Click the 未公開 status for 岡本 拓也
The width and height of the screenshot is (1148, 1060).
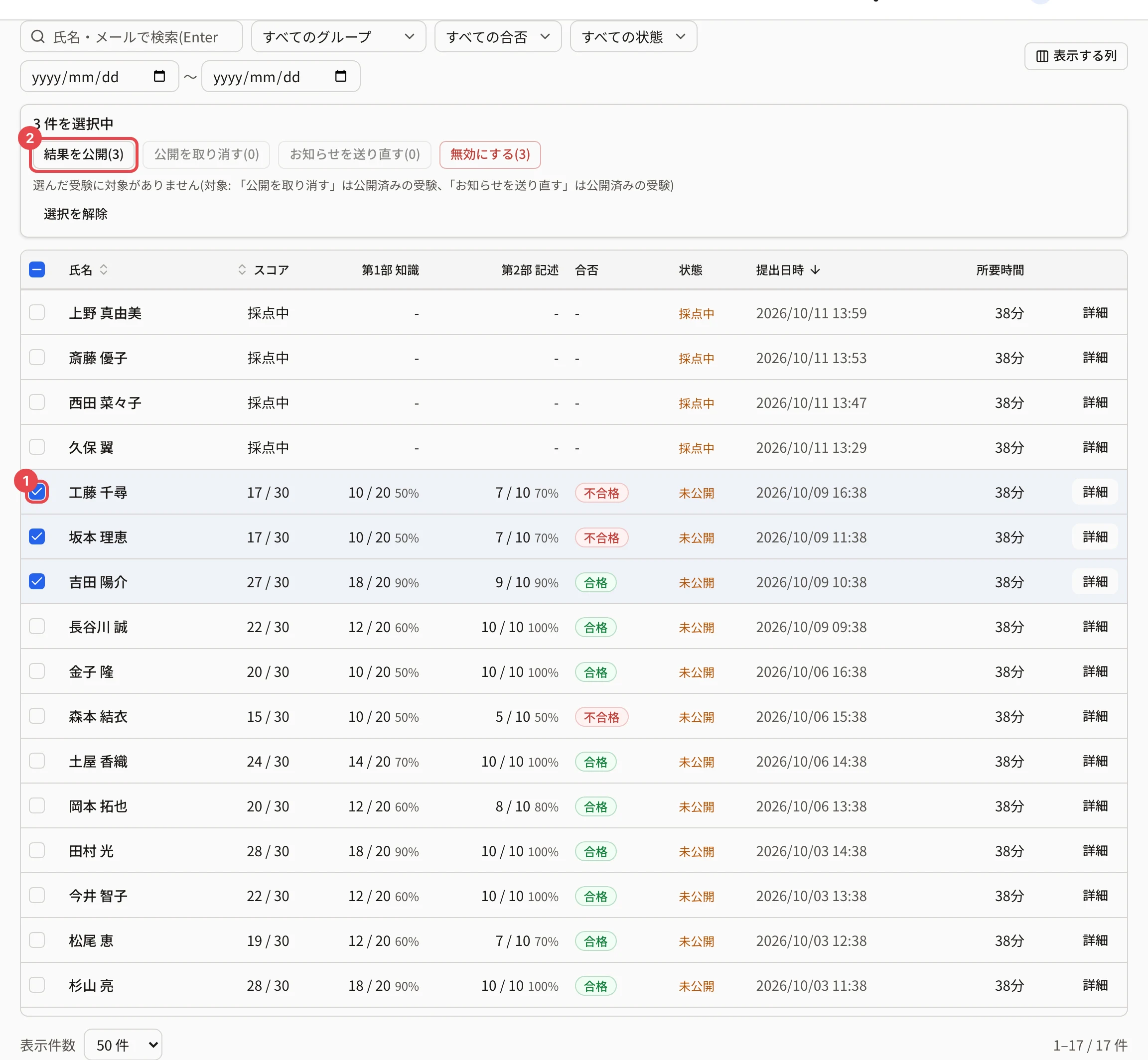pos(697,806)
